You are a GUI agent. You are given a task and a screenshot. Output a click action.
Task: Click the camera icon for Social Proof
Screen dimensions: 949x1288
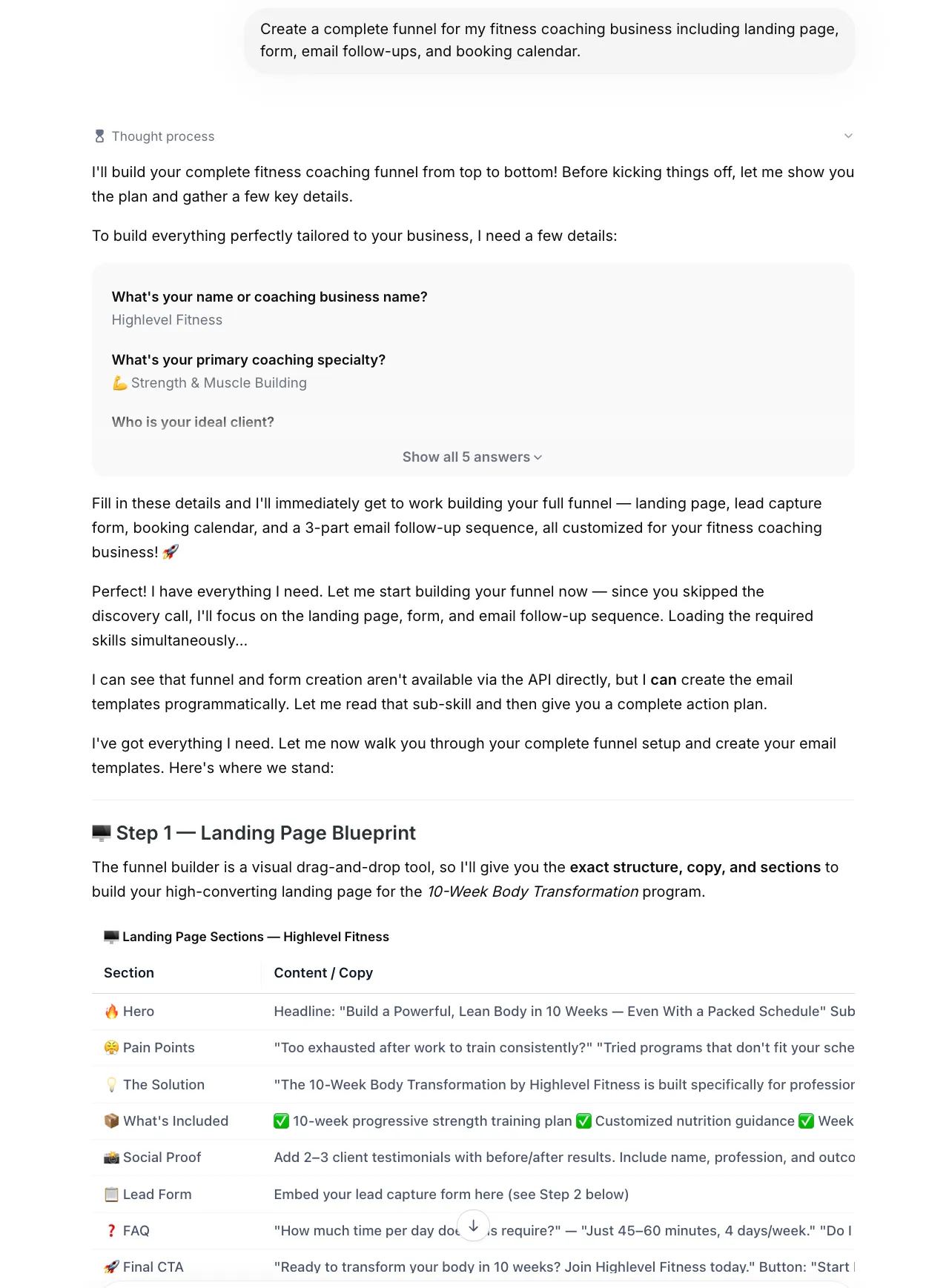[x=111, y=1158]
